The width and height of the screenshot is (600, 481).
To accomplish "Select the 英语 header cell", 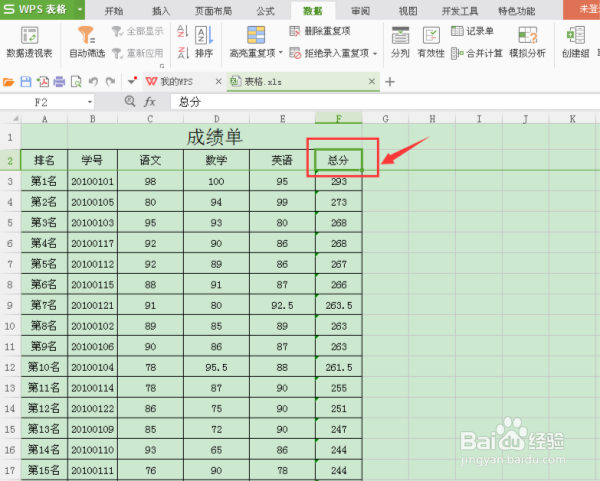I will 282,160.
